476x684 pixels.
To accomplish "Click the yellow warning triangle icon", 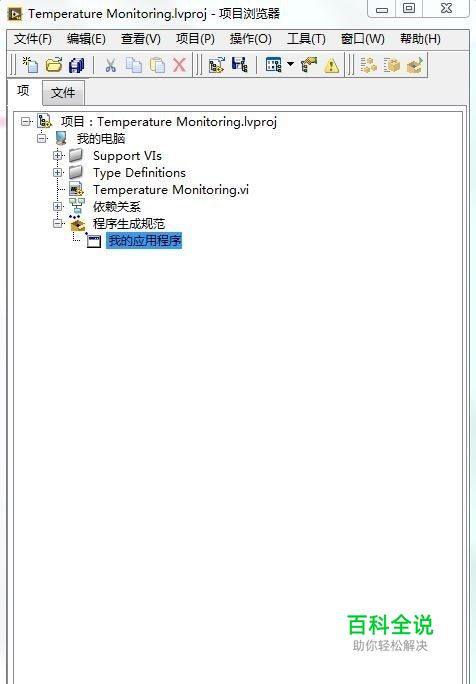I will coord(332,65).
